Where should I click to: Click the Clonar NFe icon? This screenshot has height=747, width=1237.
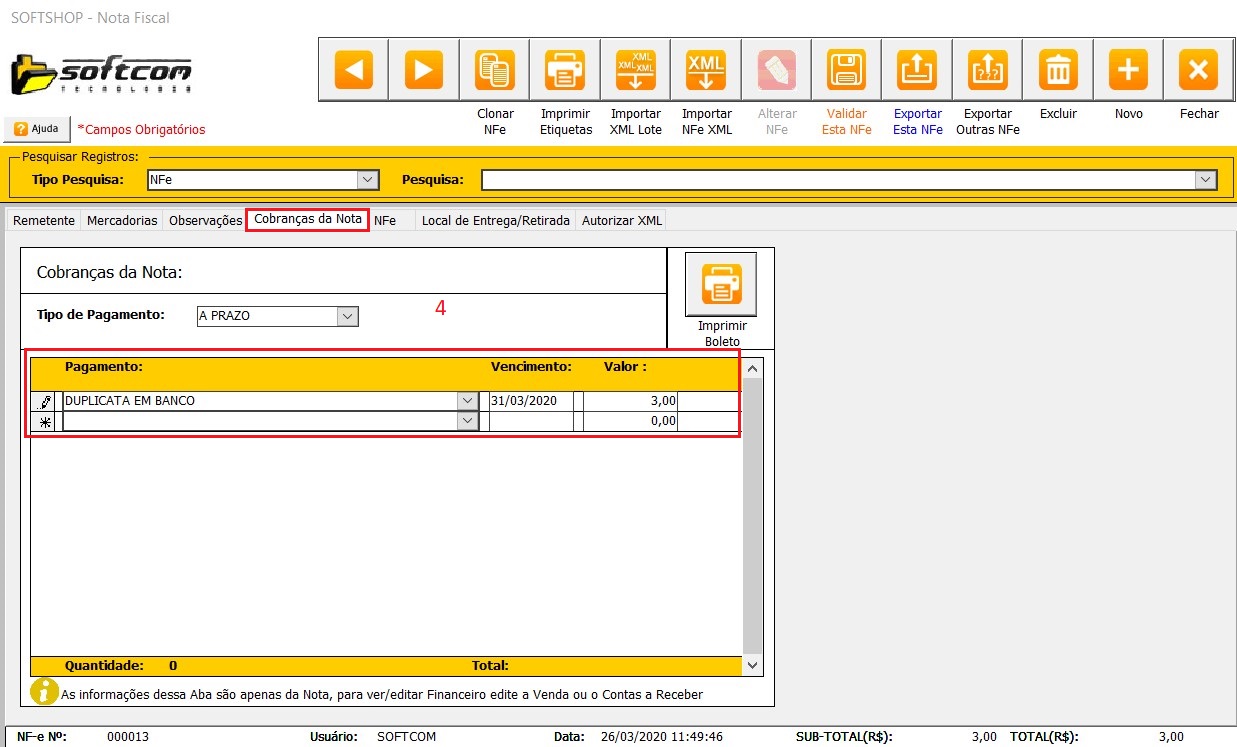495,70
